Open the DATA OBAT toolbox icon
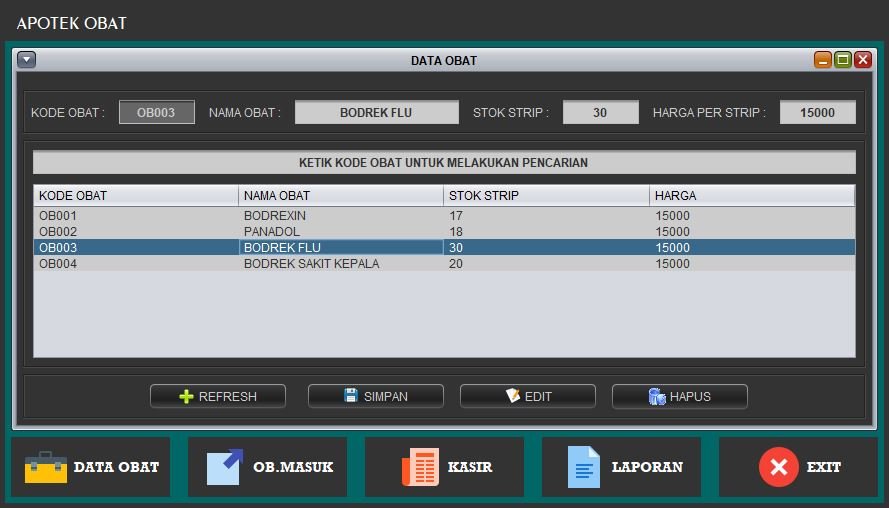Viewport: 889px width, 508px height. tap(46, 467)
